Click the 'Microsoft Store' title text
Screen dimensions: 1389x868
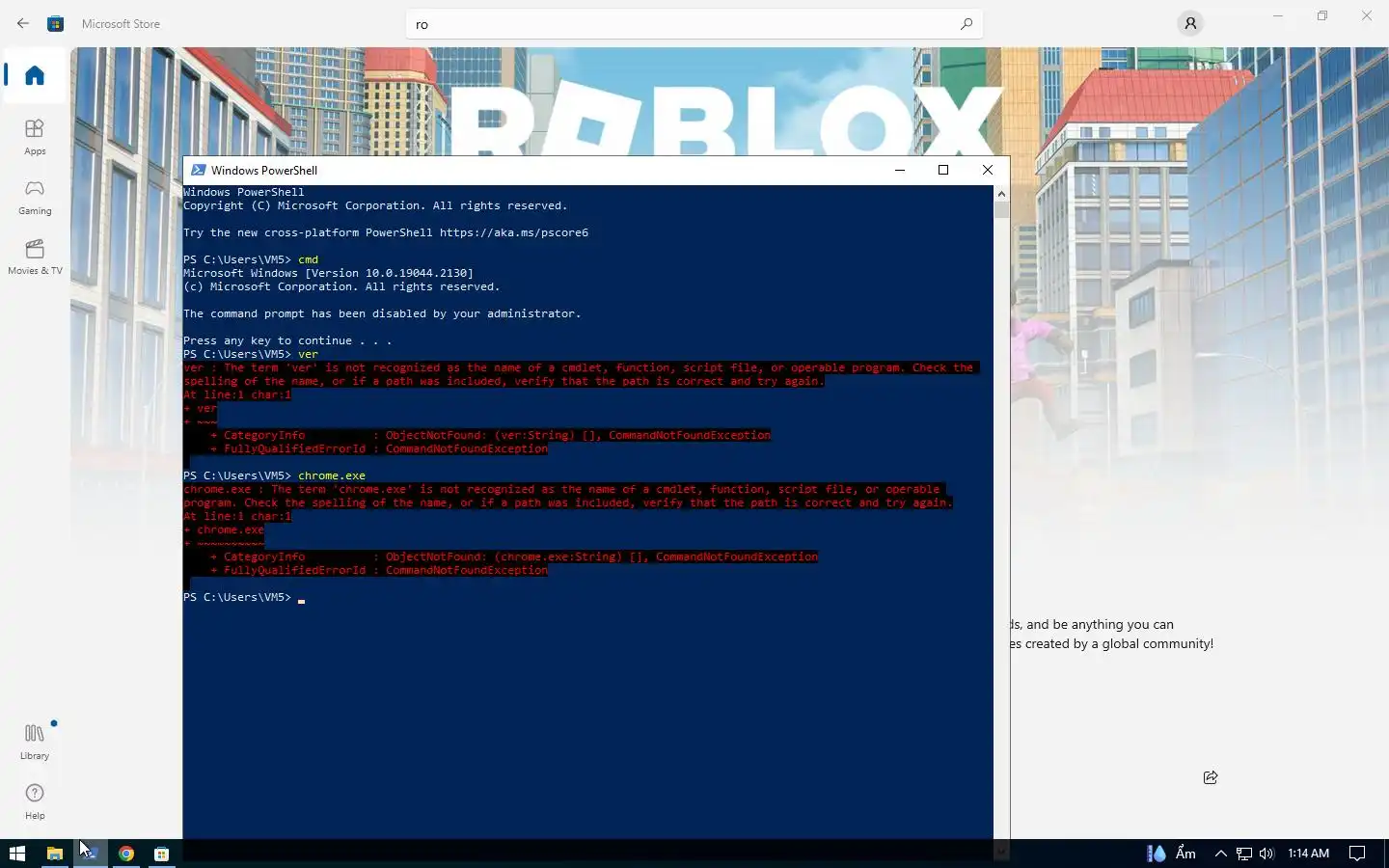[x=121, y=24]
